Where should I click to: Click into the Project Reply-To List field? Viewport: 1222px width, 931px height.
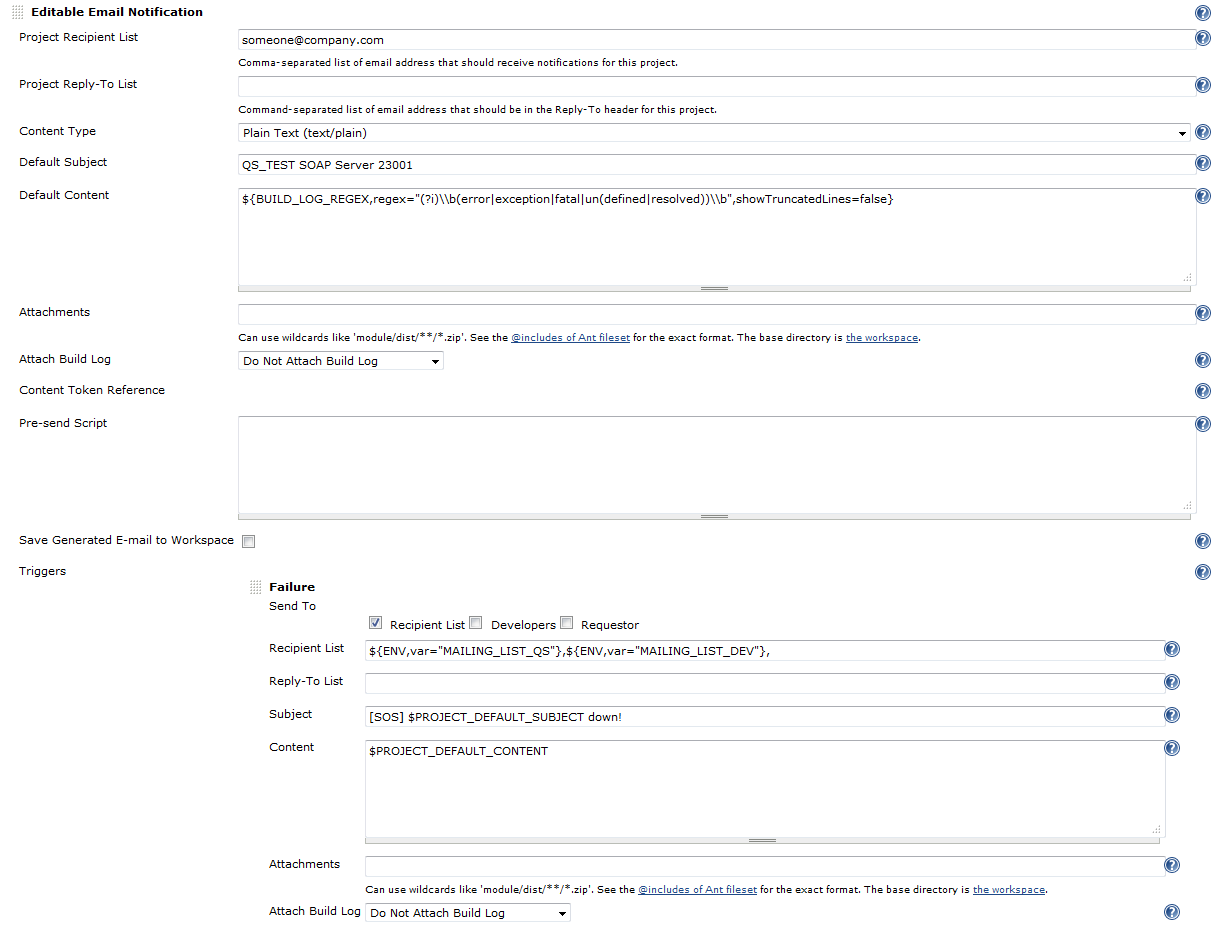tap(714, 86)
